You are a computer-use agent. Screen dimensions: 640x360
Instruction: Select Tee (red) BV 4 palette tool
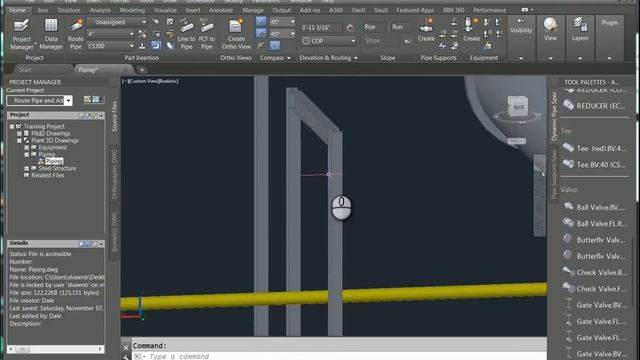coord(594,149)
